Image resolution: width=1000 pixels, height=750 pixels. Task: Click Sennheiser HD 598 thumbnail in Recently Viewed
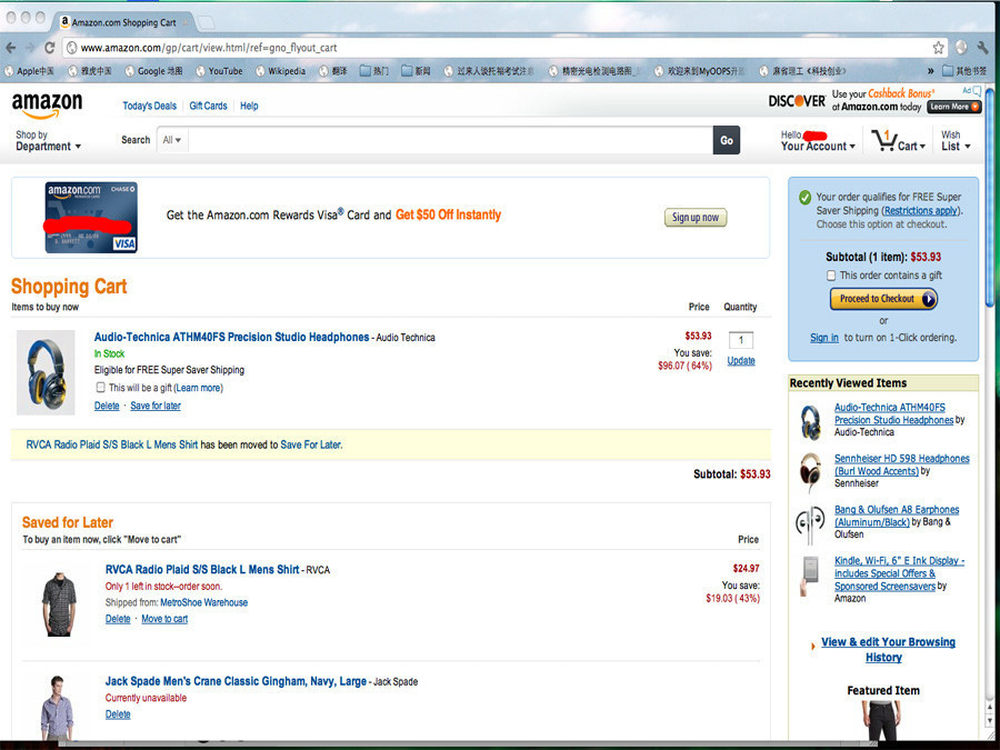[x=811, y=471]
